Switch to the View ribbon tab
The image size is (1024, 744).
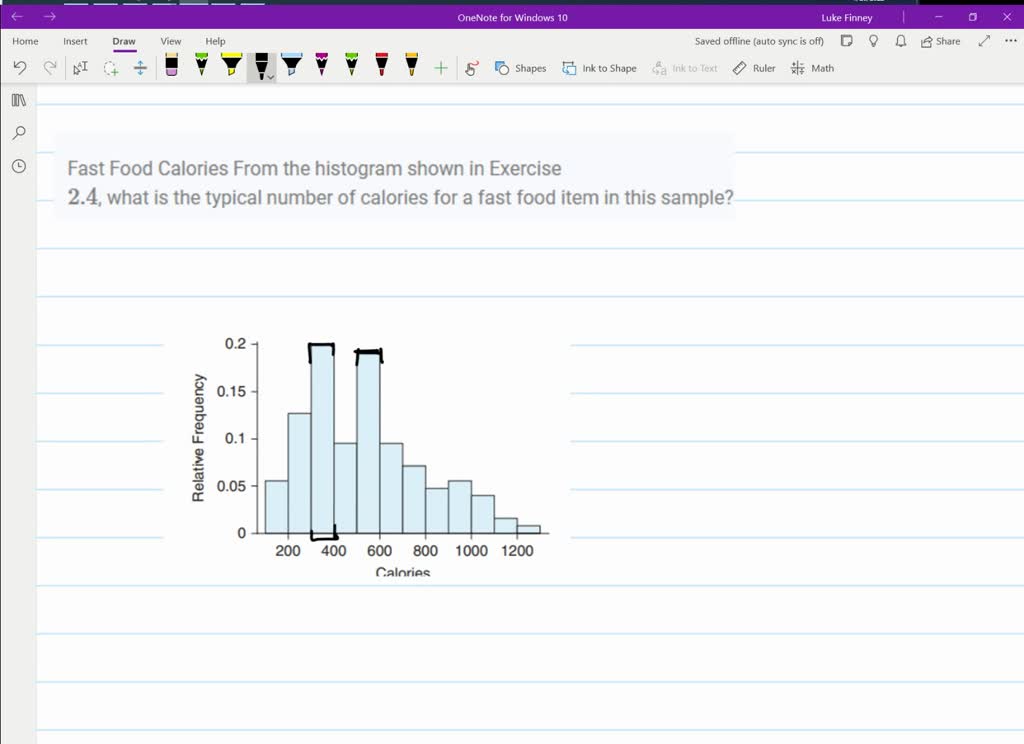(170, 41)
